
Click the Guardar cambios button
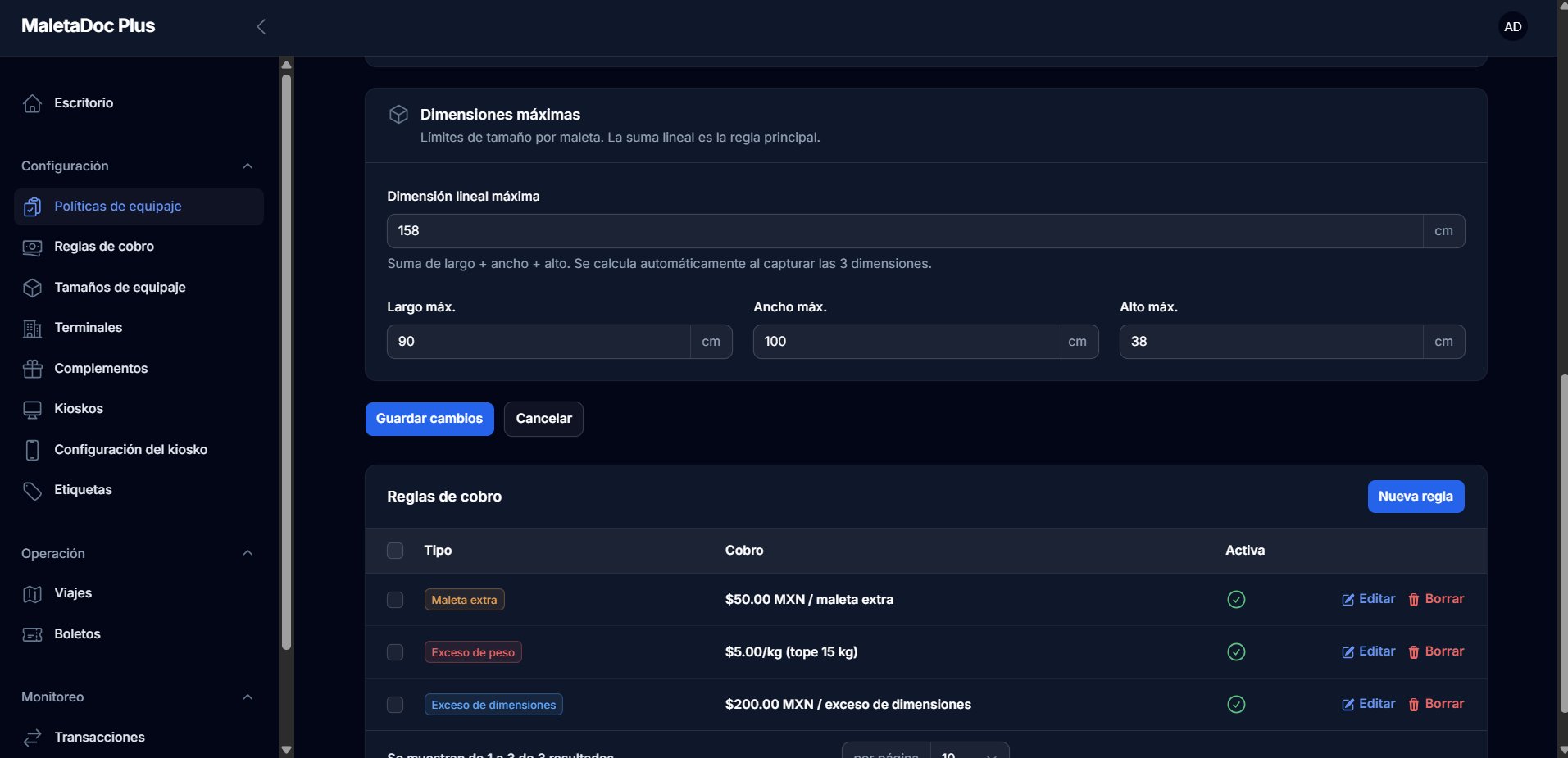[x=429, y=419]
